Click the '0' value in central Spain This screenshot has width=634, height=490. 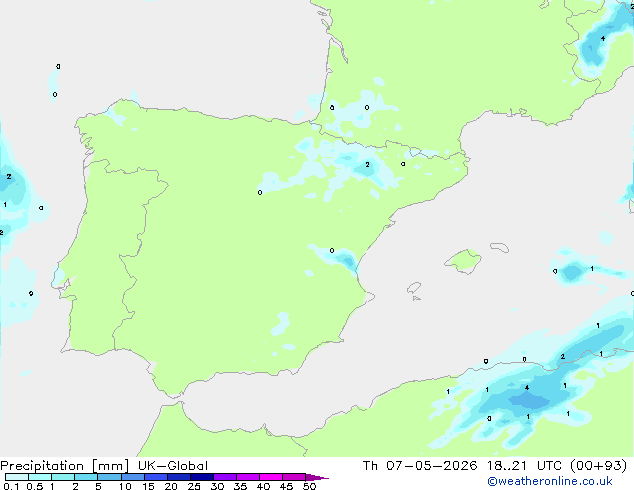(x=260, y=192)
